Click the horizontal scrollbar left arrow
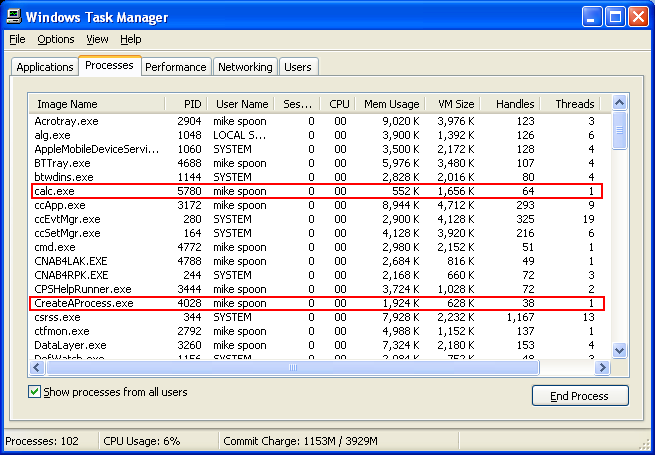This screenshot has width=655, height=455. [x=37, y=368]
